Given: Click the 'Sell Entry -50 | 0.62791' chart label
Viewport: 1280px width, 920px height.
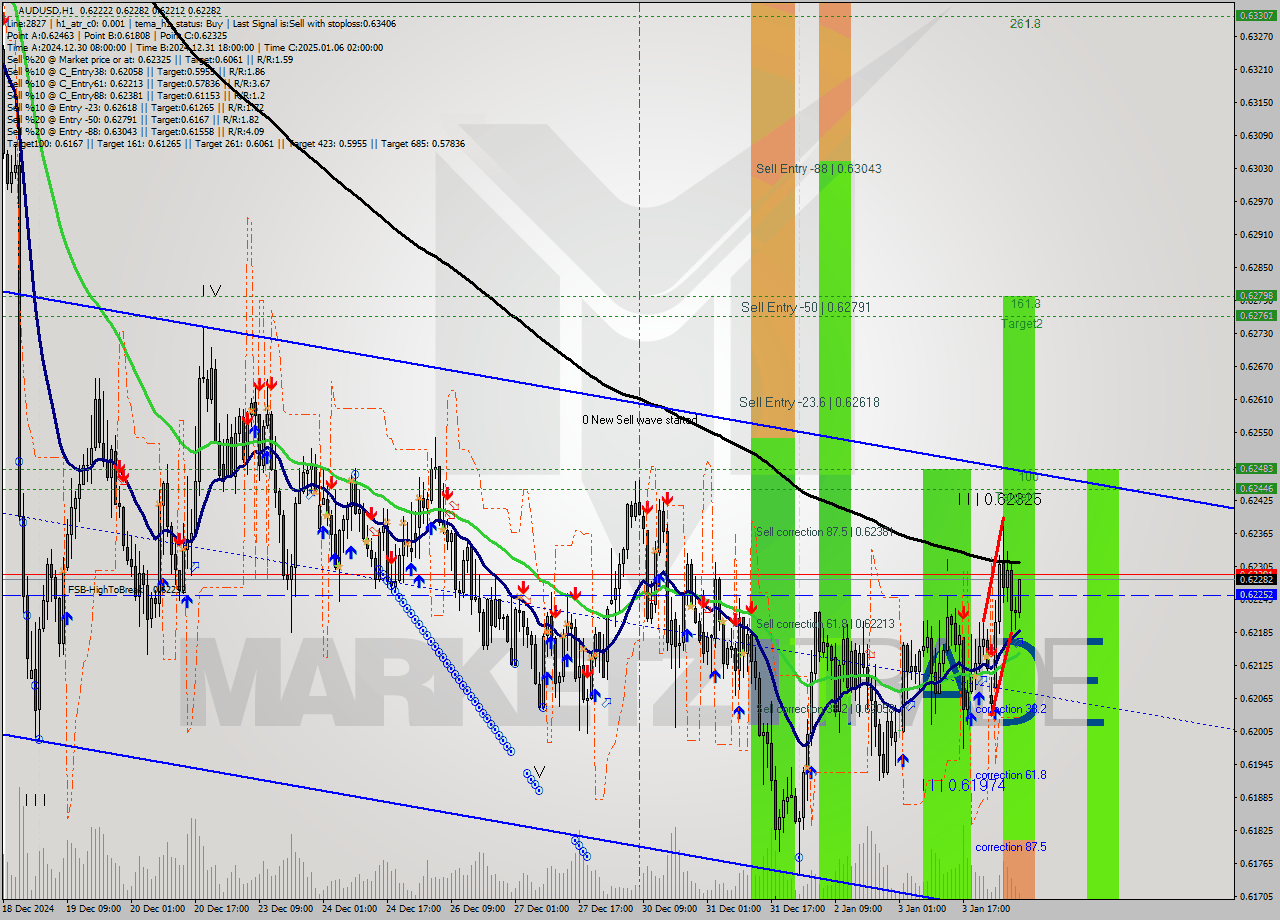Looking at the screenshot, I should pyautogui.click(x=806, y=307).
